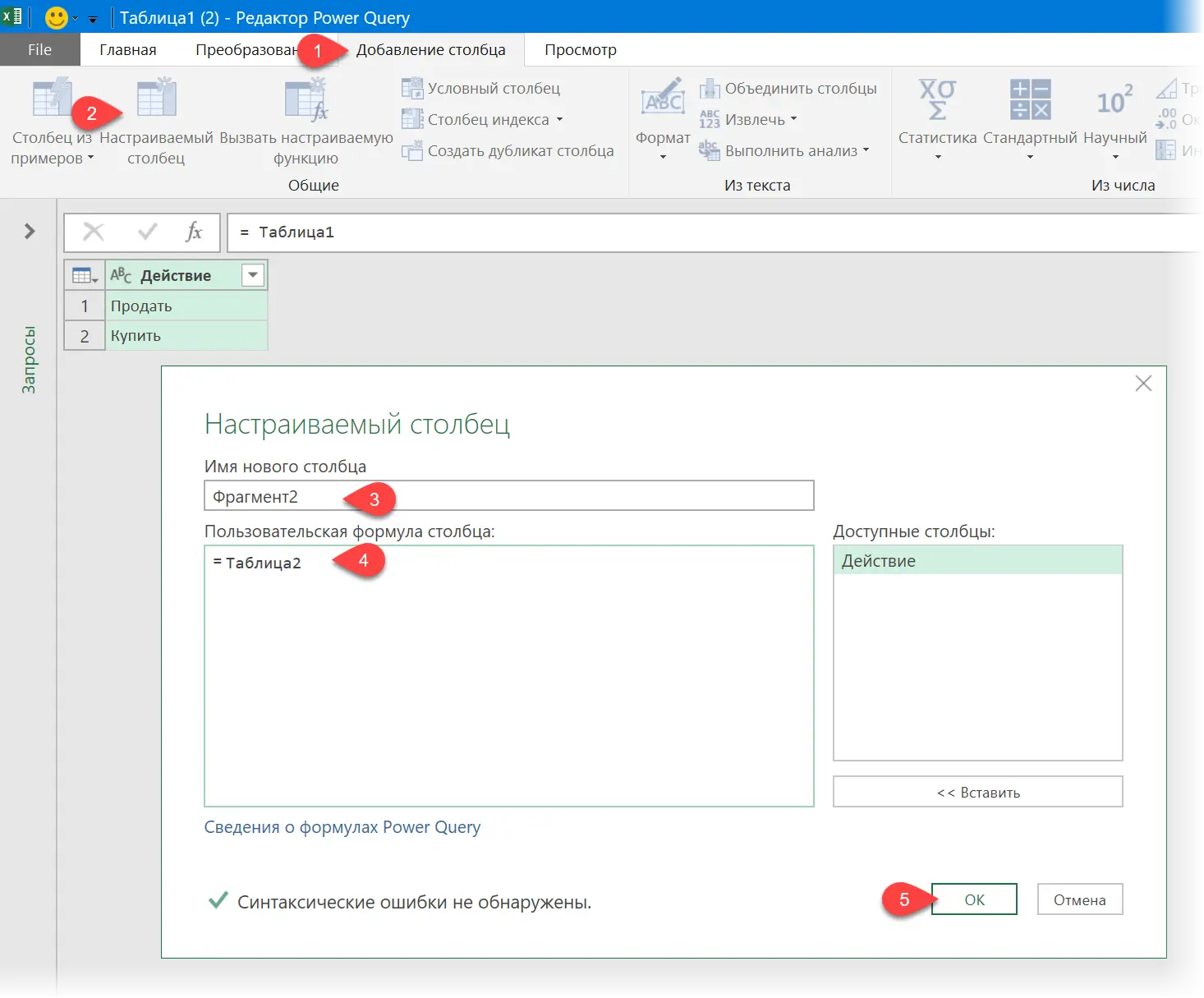Expand Столбец индекса dropdown arrow
This screenshot has width=1204, height=998.
(559, 119)
